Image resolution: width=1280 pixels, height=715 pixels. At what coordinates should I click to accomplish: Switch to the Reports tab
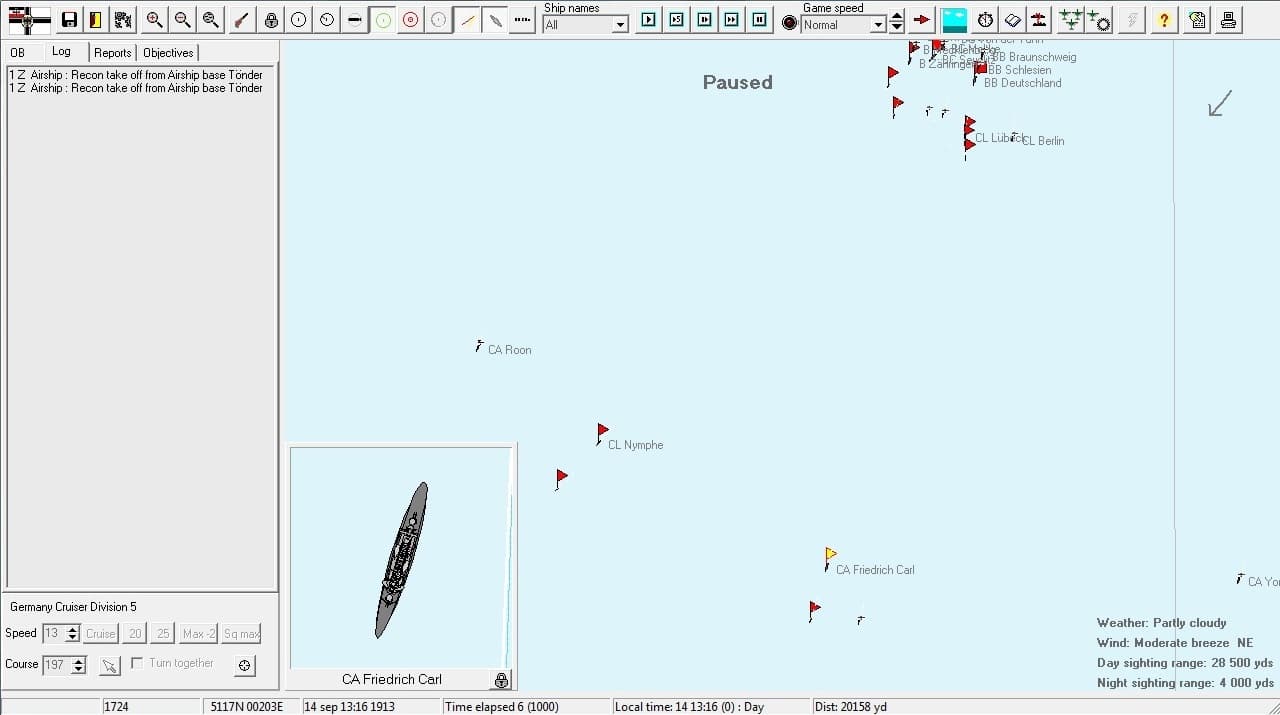[x=113, y=53]
